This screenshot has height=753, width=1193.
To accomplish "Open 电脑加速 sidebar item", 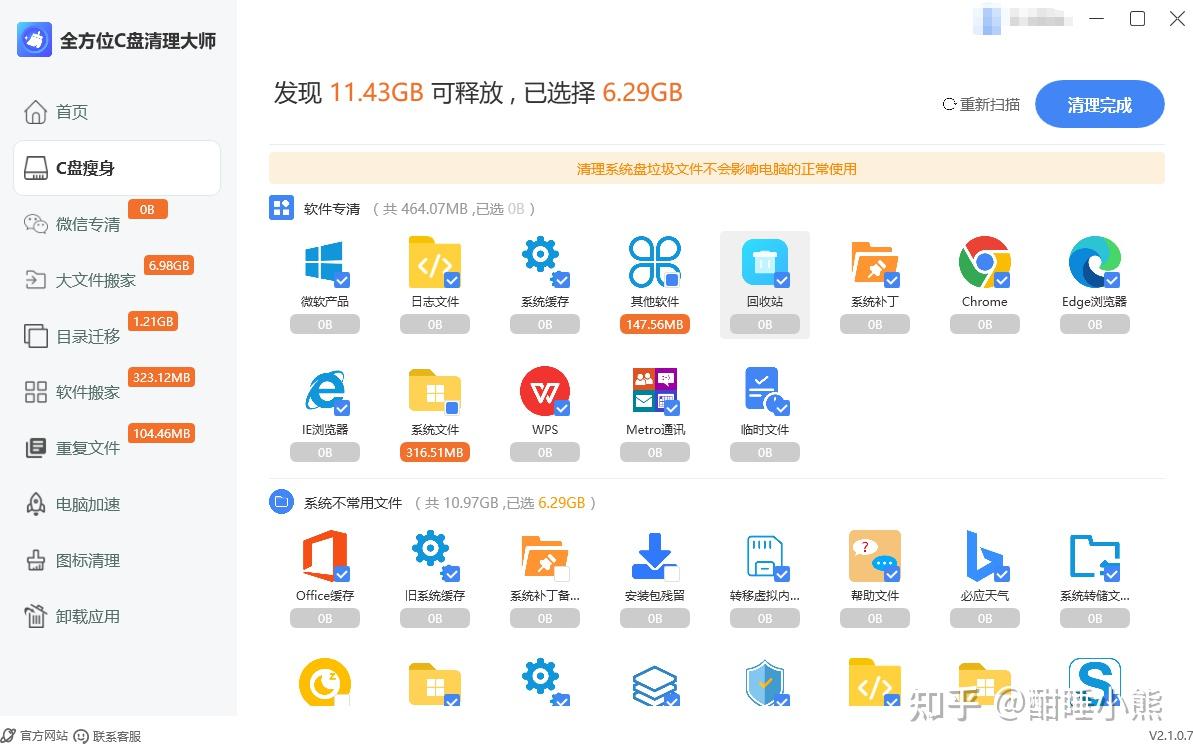I will coord(72,504).
